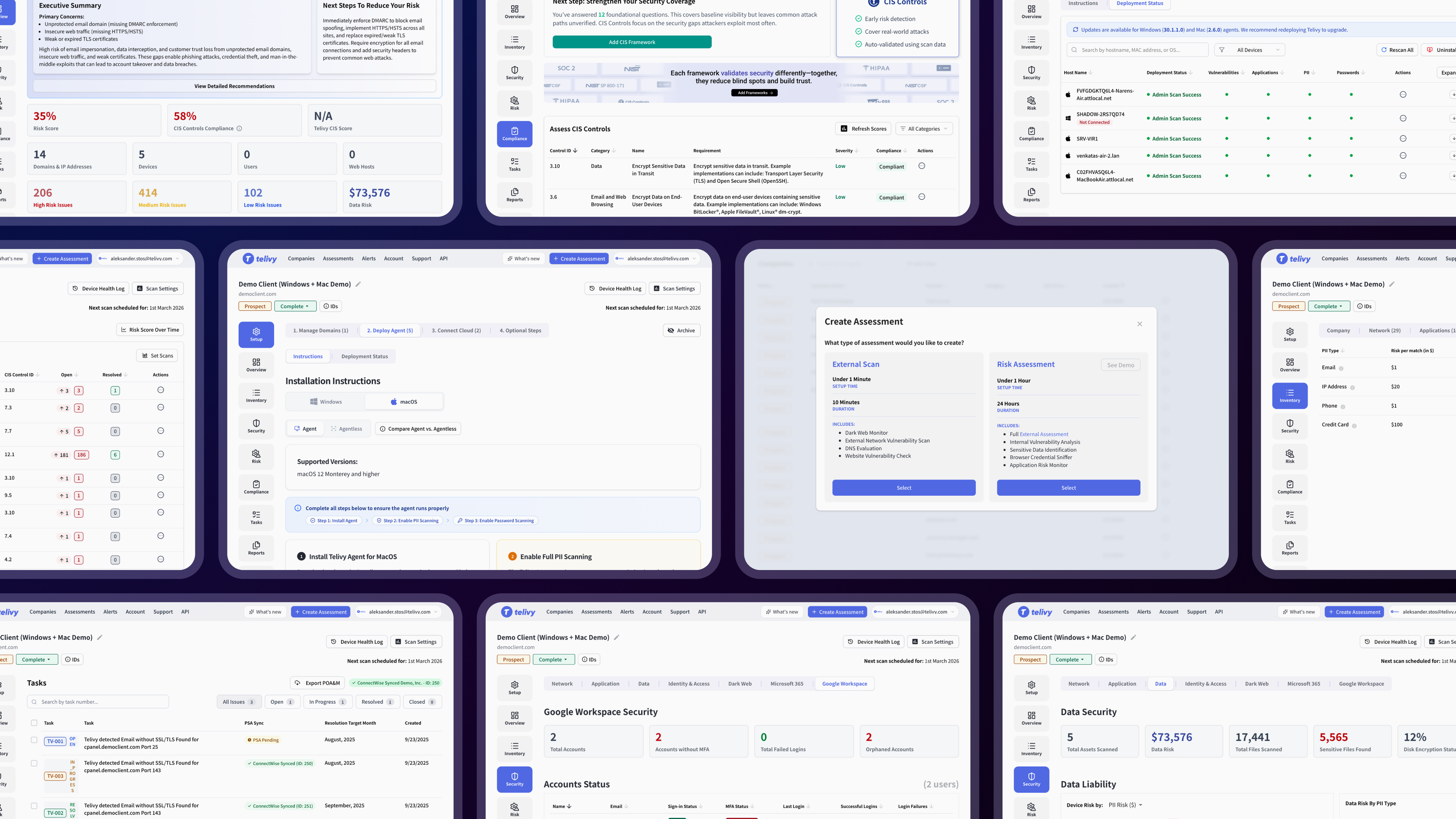Image resolution: width=1456 pixels, height=819 pixels.
Task: Click the Add CIS Framework button
Action: coord(631,42)
